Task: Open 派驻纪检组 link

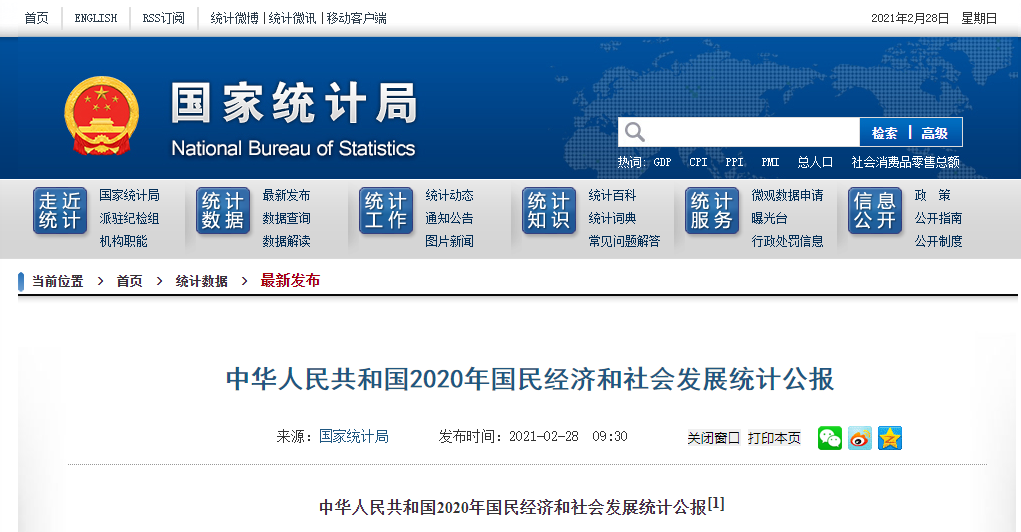Action: click(x=130, y=218)
